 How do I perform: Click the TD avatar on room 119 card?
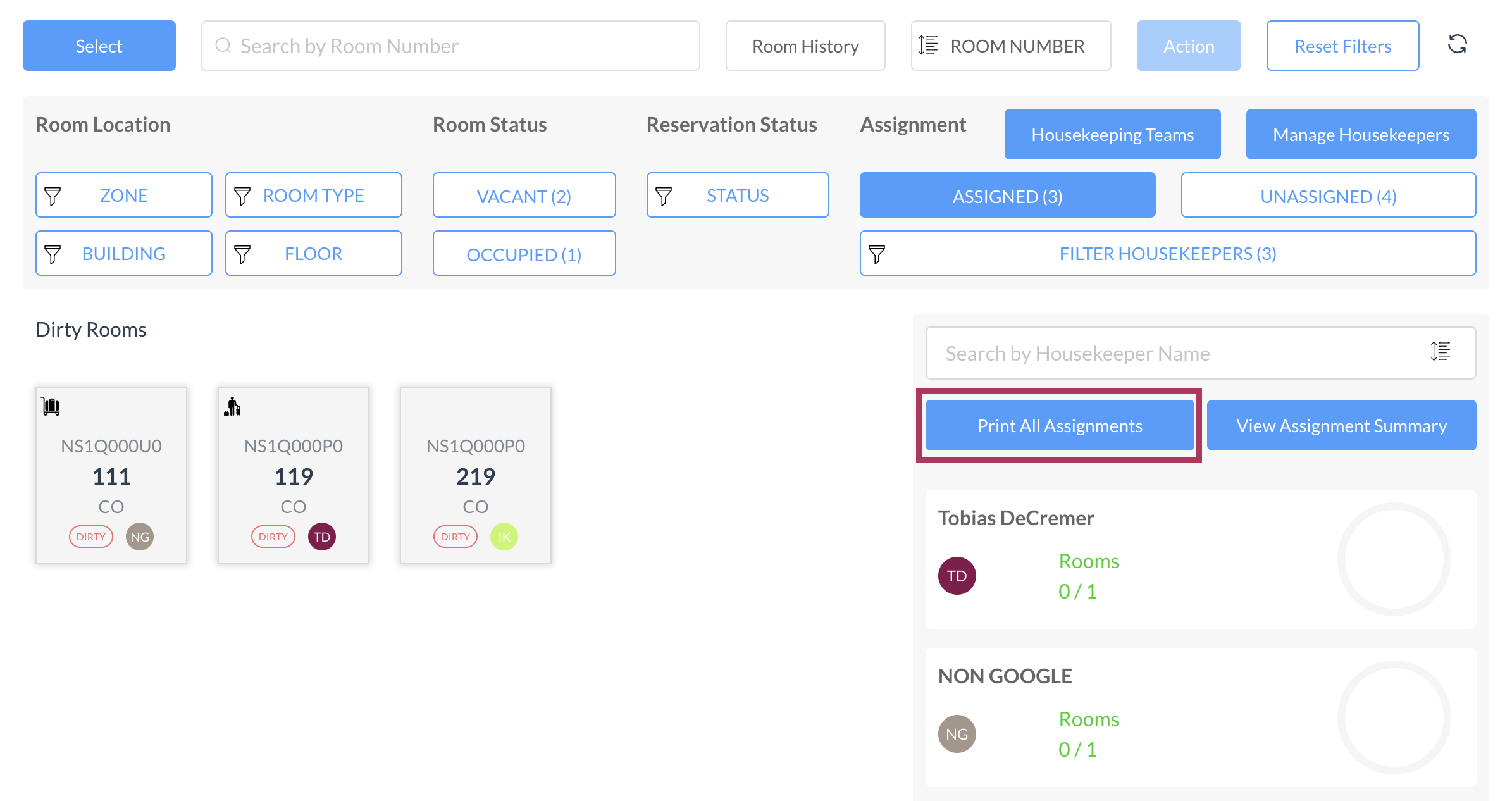tap(322, 537)
